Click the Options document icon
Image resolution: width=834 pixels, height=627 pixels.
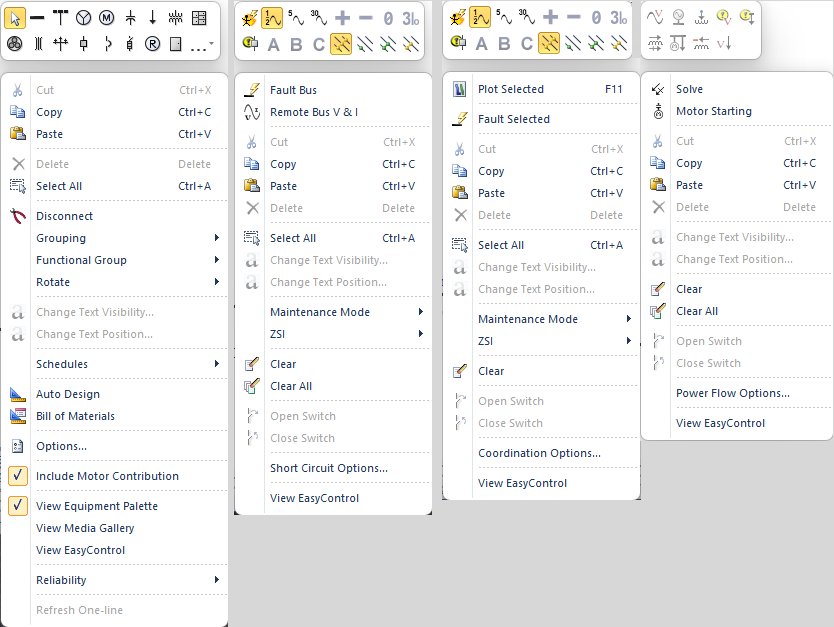coord(18,446)
